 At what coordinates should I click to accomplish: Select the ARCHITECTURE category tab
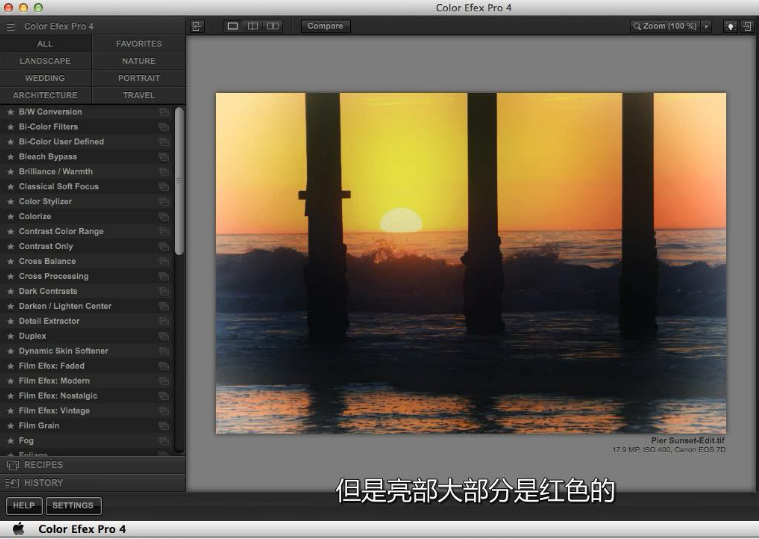click(45, 95)
